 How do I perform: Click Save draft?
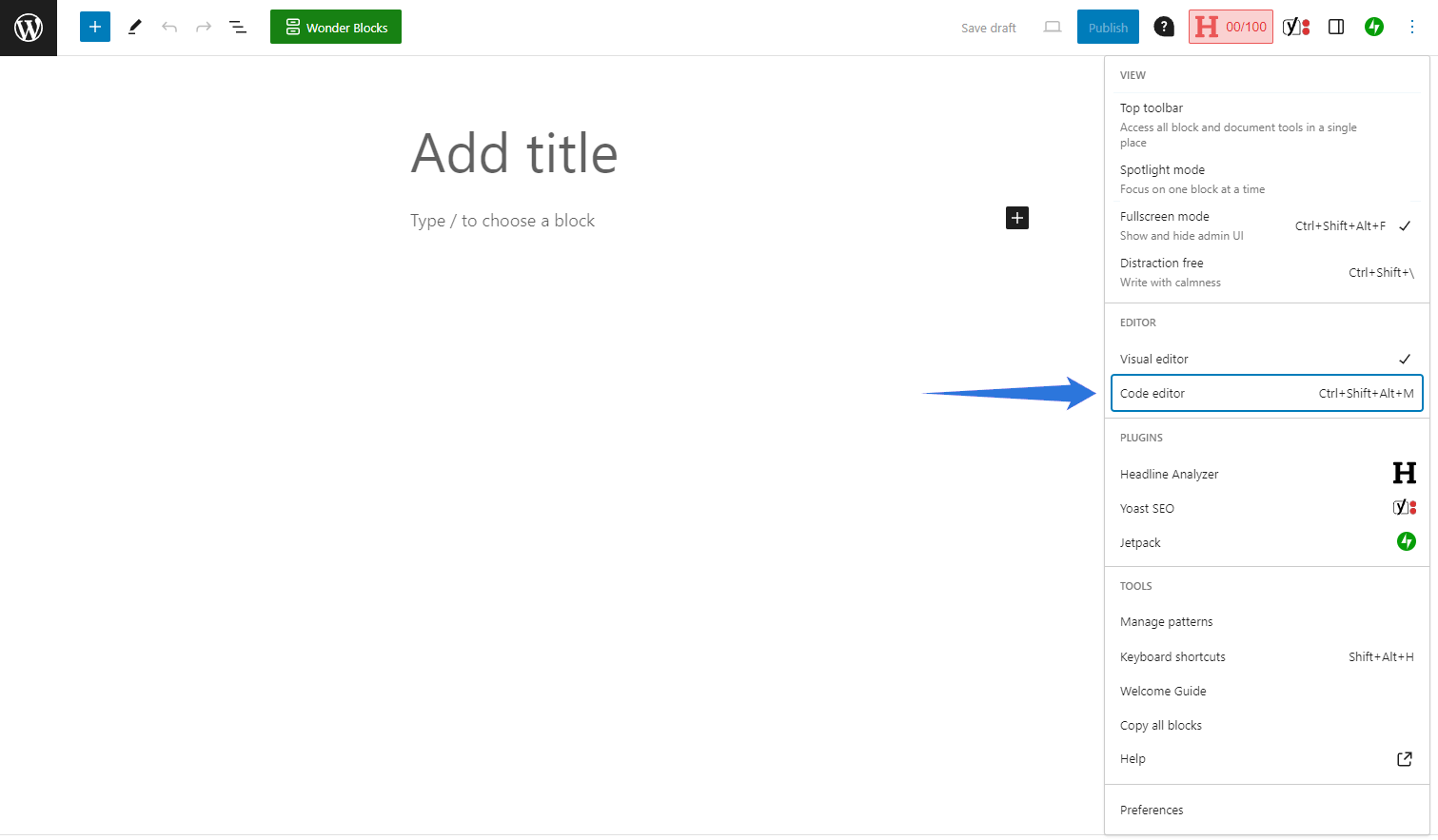pyautogui.click(x=989, y=28)
